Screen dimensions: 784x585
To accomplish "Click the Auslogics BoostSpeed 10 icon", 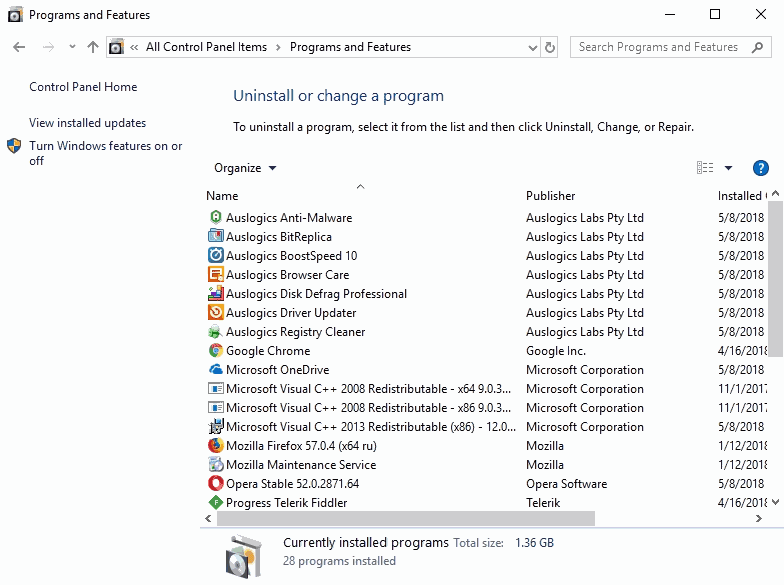I will [x=216, y=256].
